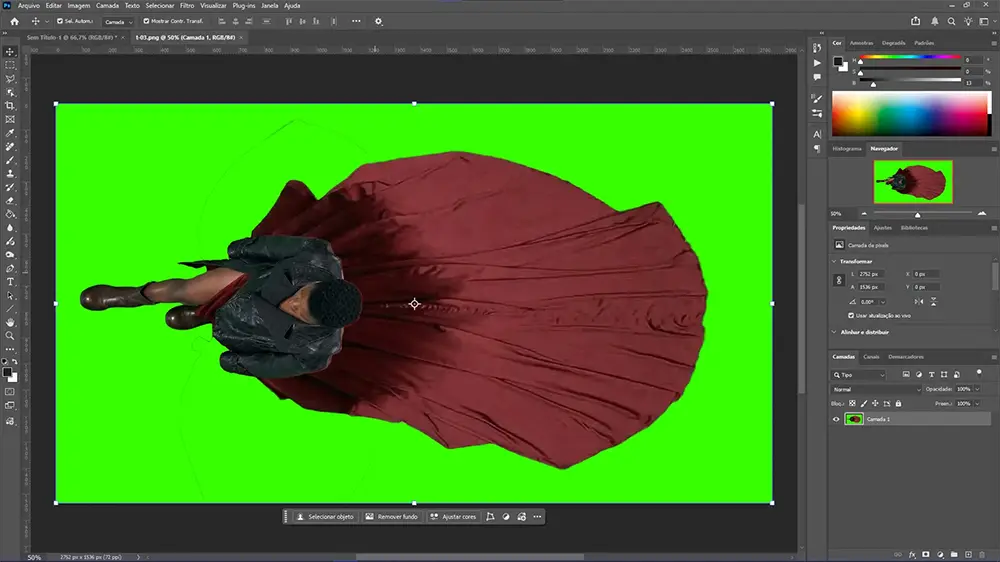Click the layer effects fx icon
1000x562 pixels.
click(912, 554)
